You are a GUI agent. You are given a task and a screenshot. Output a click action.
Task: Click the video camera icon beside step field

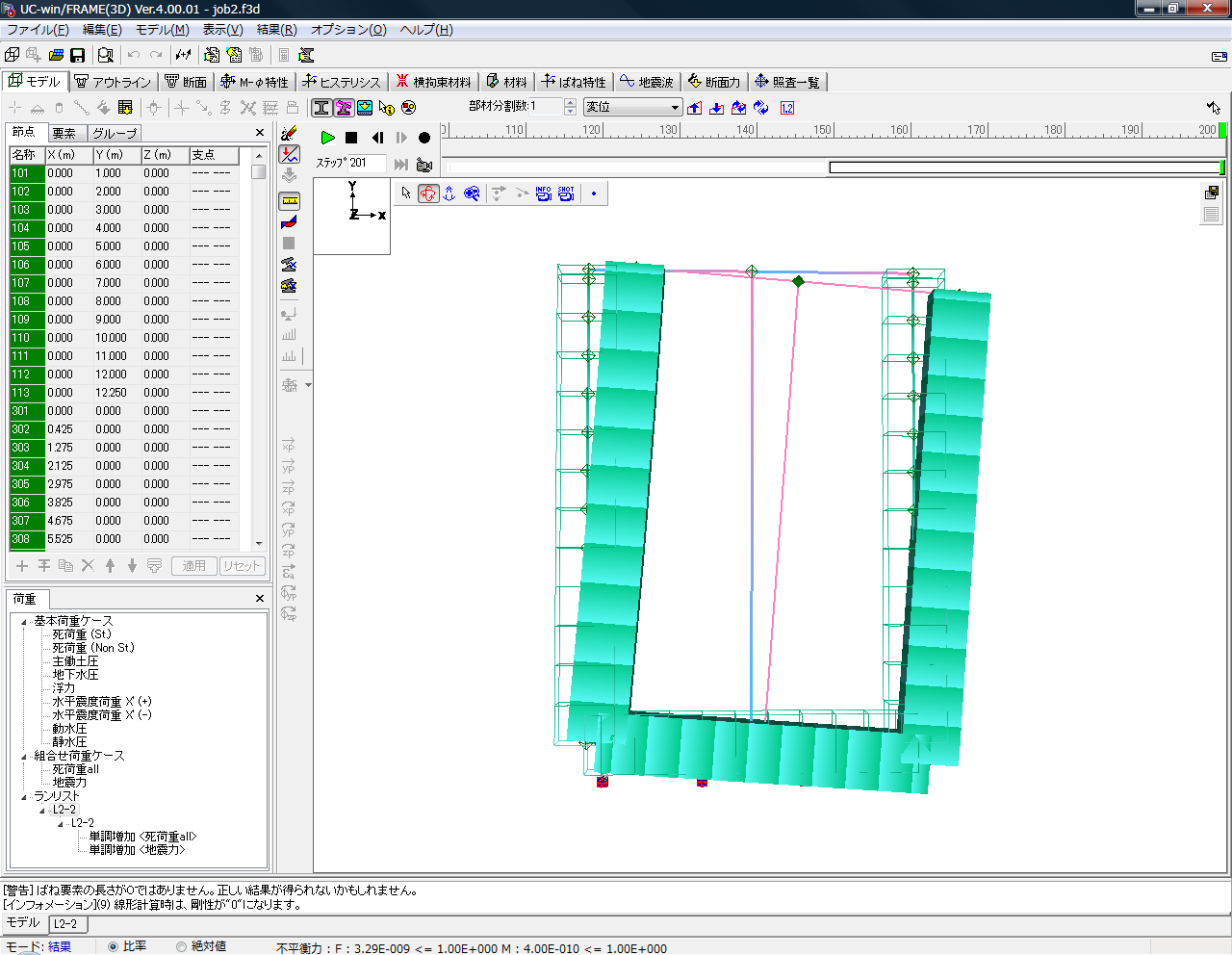424,165
